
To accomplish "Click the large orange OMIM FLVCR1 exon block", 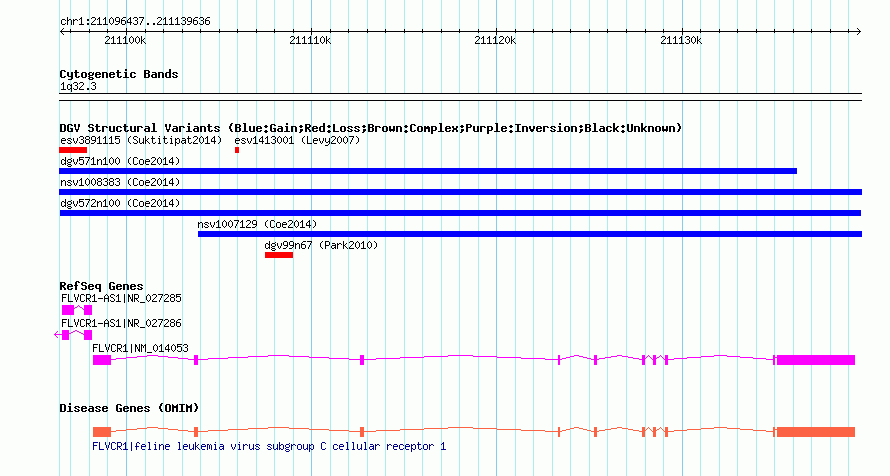I will [816, 432].
